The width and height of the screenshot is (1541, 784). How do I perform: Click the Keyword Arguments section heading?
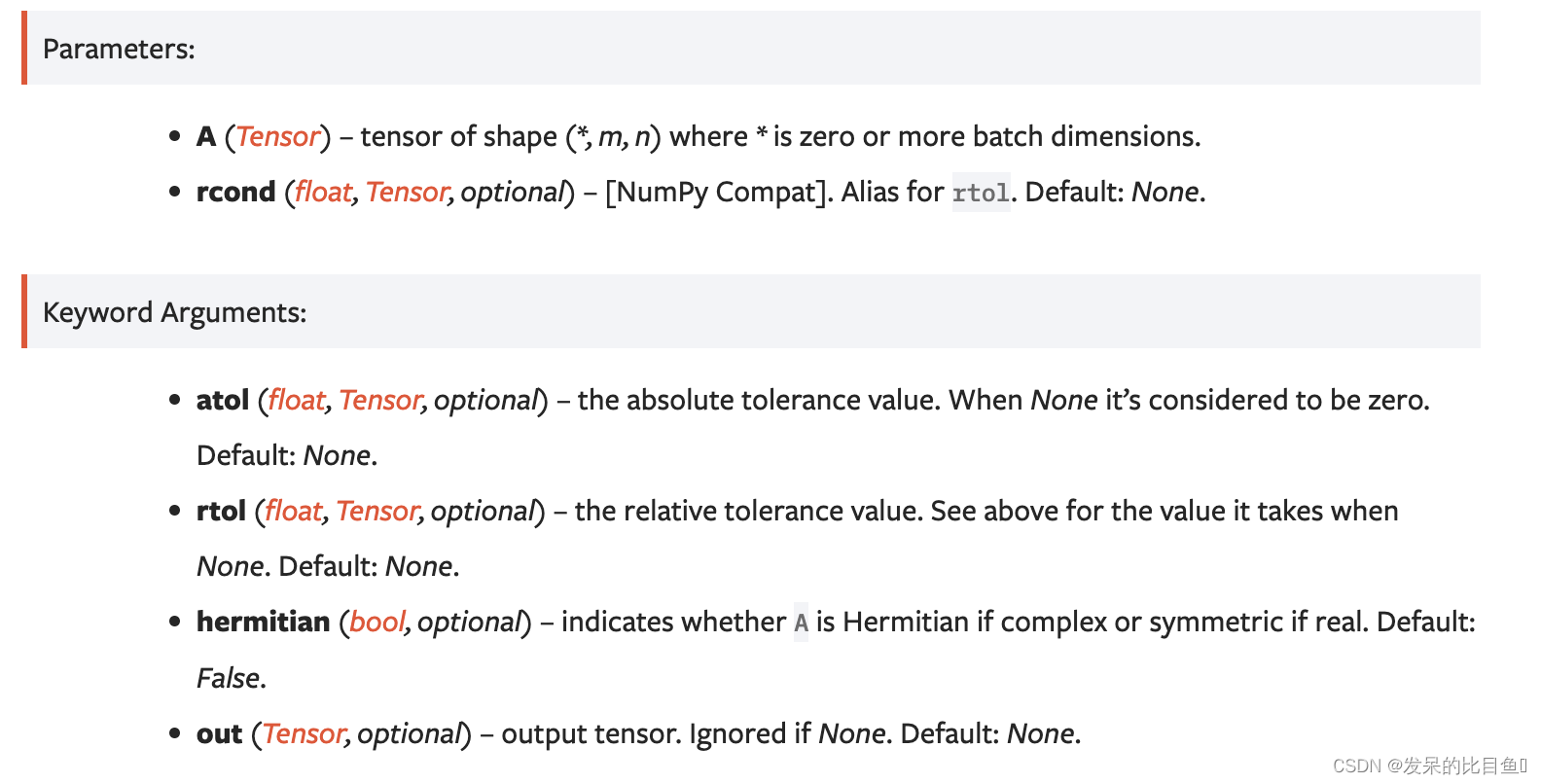(x=174, y=313)
